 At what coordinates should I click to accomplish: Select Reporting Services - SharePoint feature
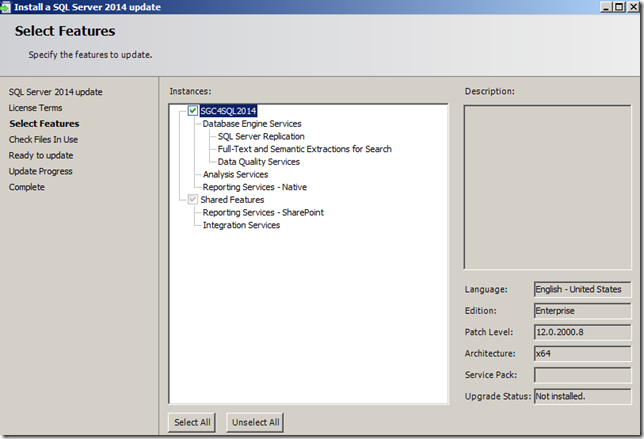tap(263, 213)
